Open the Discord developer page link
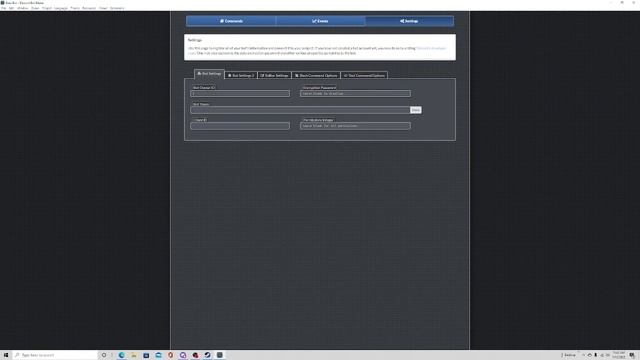 (431, 48)
